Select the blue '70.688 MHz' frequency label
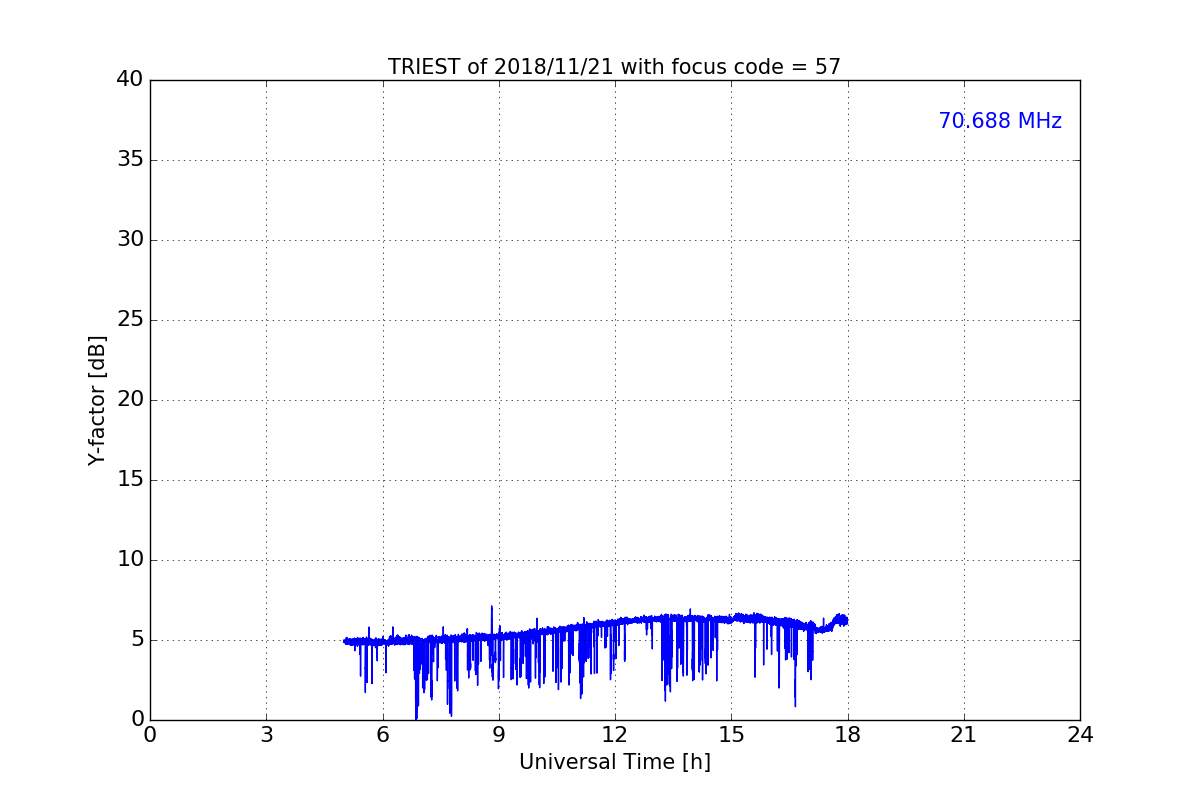Viewport: 1200px width, 800px height. 1000,121
